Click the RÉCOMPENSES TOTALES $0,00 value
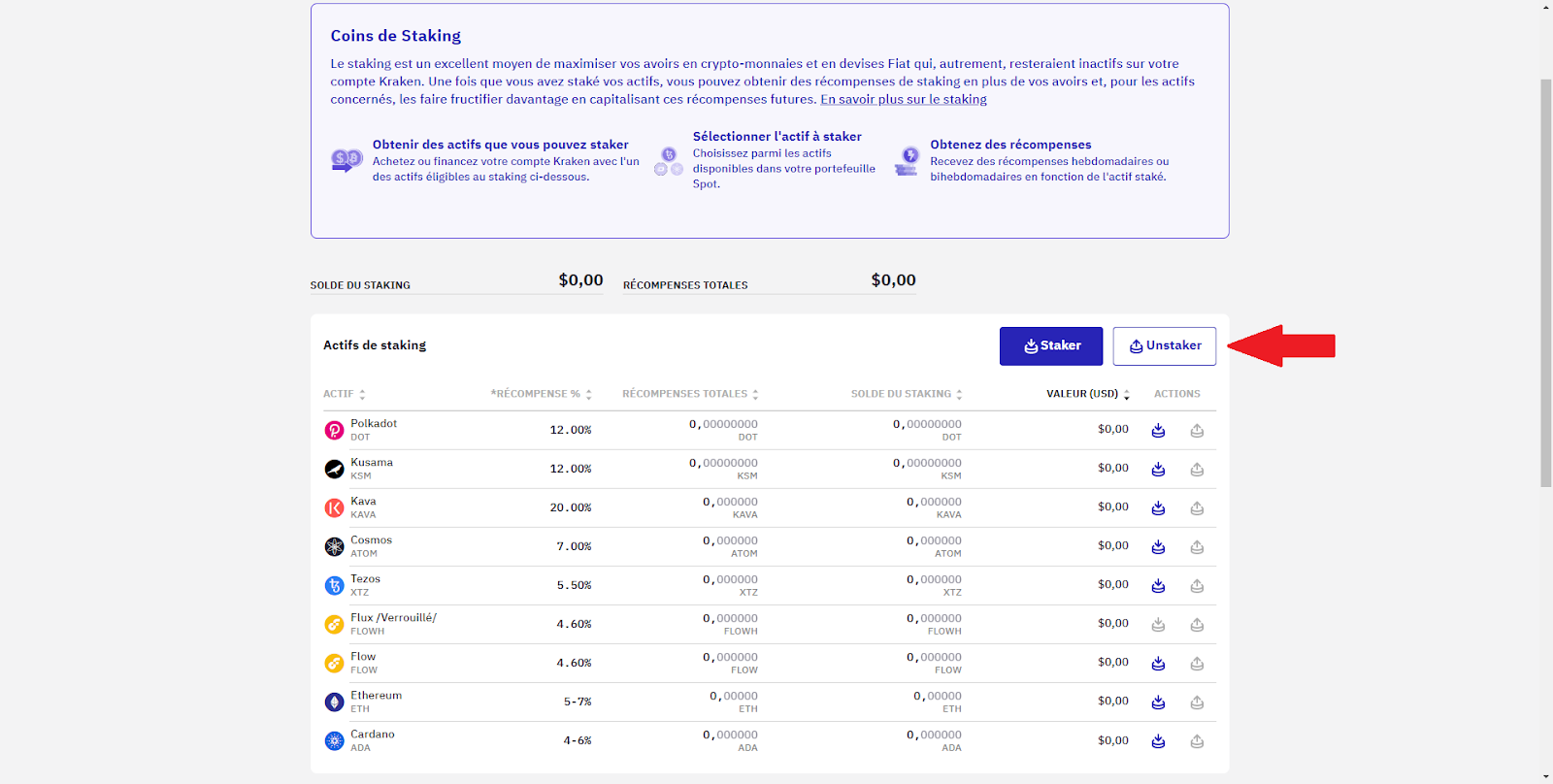Image resolution: width=1553 pixels, height=784 pixels. [x=893, y=280]
